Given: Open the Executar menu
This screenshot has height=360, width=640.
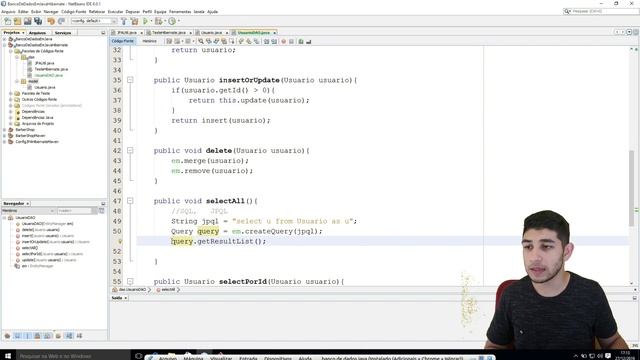Looking at the screenshot, I should point(115,12).
